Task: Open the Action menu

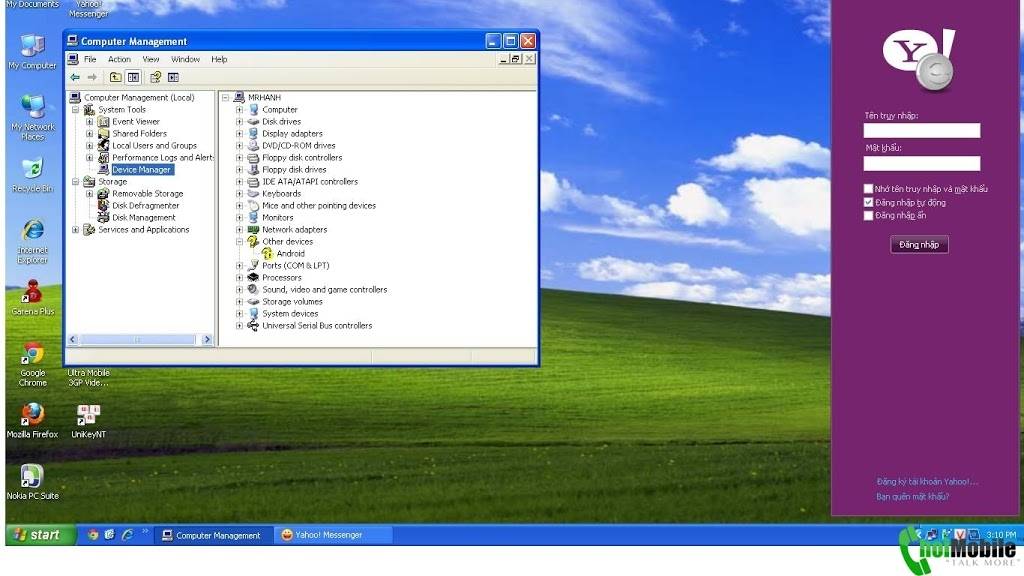Action: [120, 59]
